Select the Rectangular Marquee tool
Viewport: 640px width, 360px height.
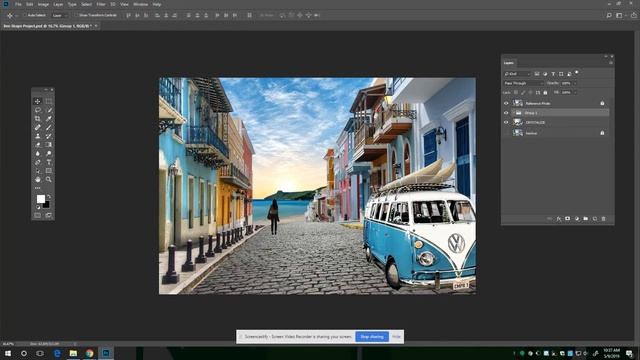(x=49, y=101)
